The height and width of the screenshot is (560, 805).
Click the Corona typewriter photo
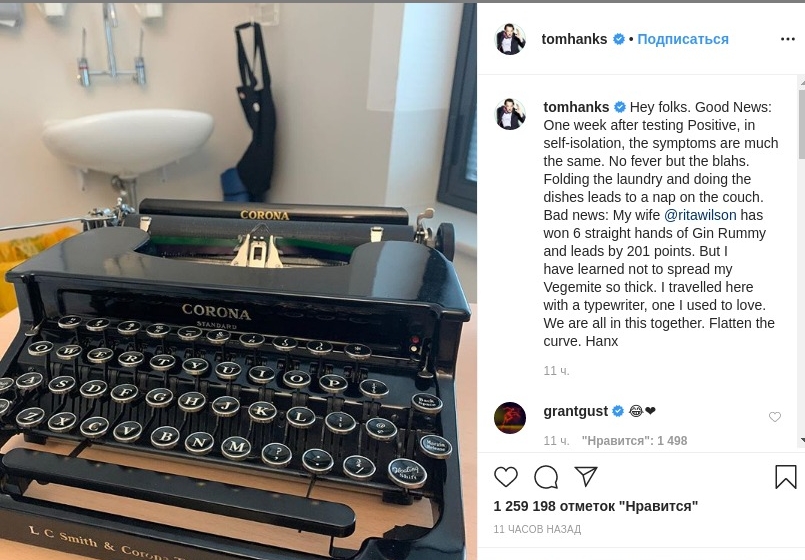[x=238, y=281]
